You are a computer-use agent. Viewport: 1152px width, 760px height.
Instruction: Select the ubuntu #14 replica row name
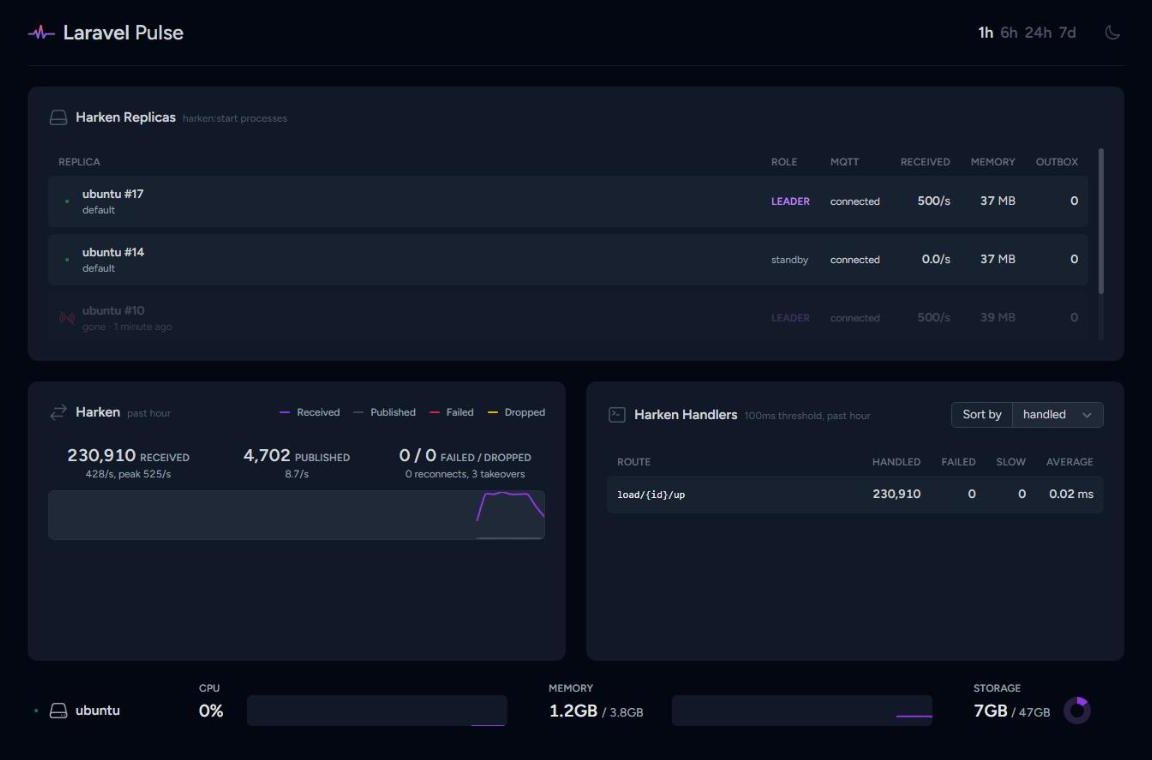[113, 252]
